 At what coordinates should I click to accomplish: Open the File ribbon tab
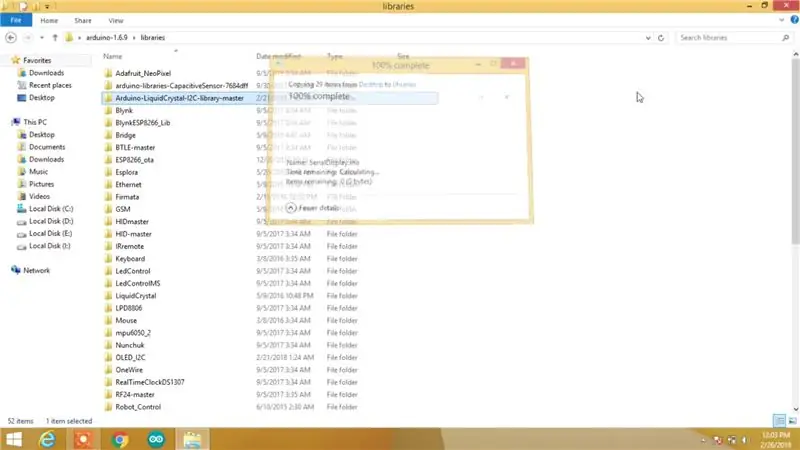click(x=16, y=20)
